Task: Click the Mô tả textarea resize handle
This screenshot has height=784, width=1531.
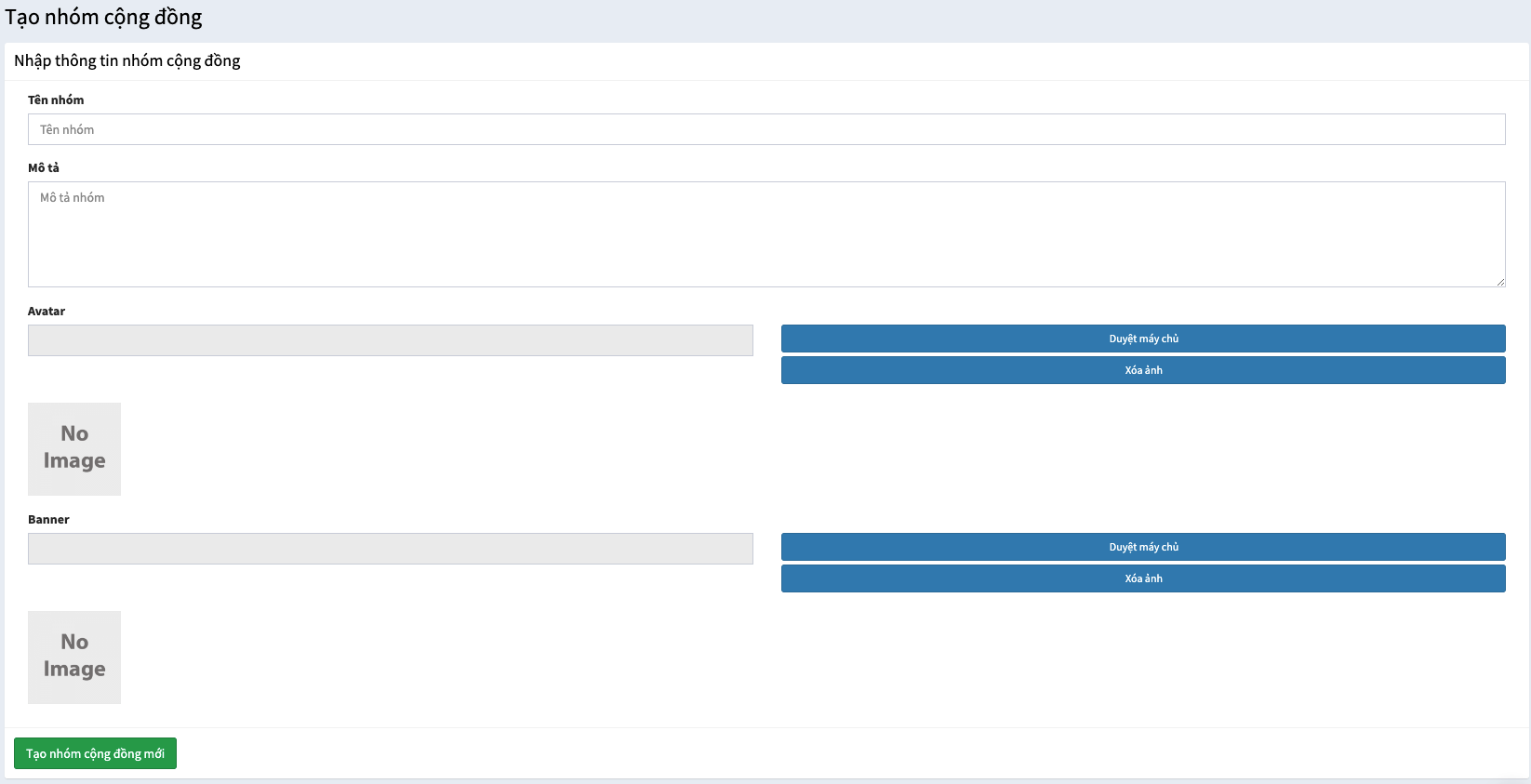Action: click(x=1500, y=282)
